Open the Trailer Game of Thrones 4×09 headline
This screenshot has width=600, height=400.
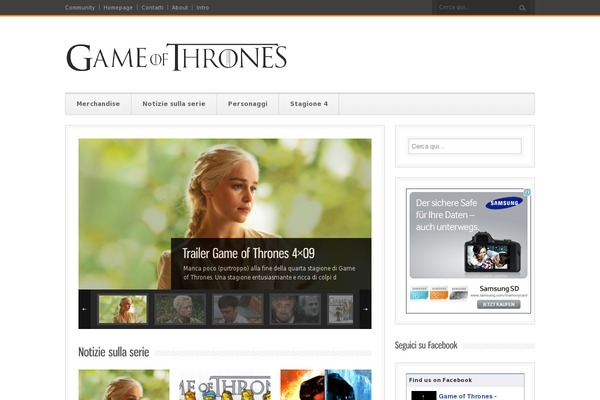(x=248, y=253)
